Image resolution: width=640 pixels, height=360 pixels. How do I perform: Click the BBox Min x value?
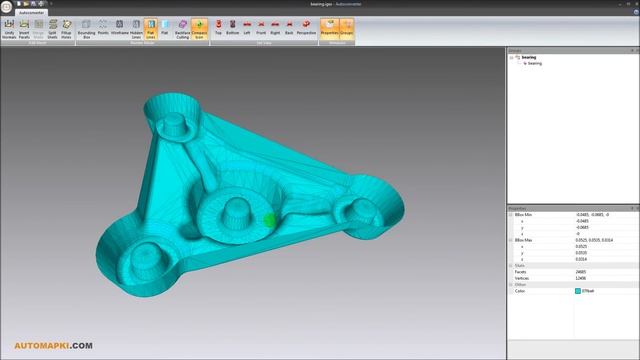point(582,221)
